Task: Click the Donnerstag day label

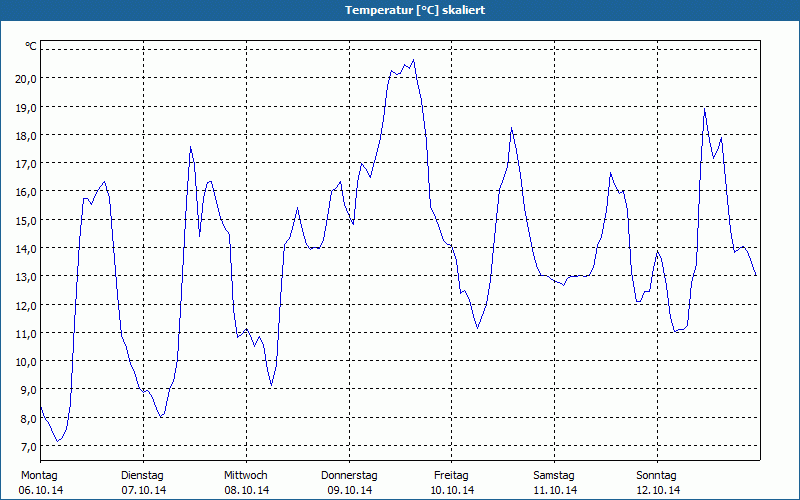Action: pos(349,476)
